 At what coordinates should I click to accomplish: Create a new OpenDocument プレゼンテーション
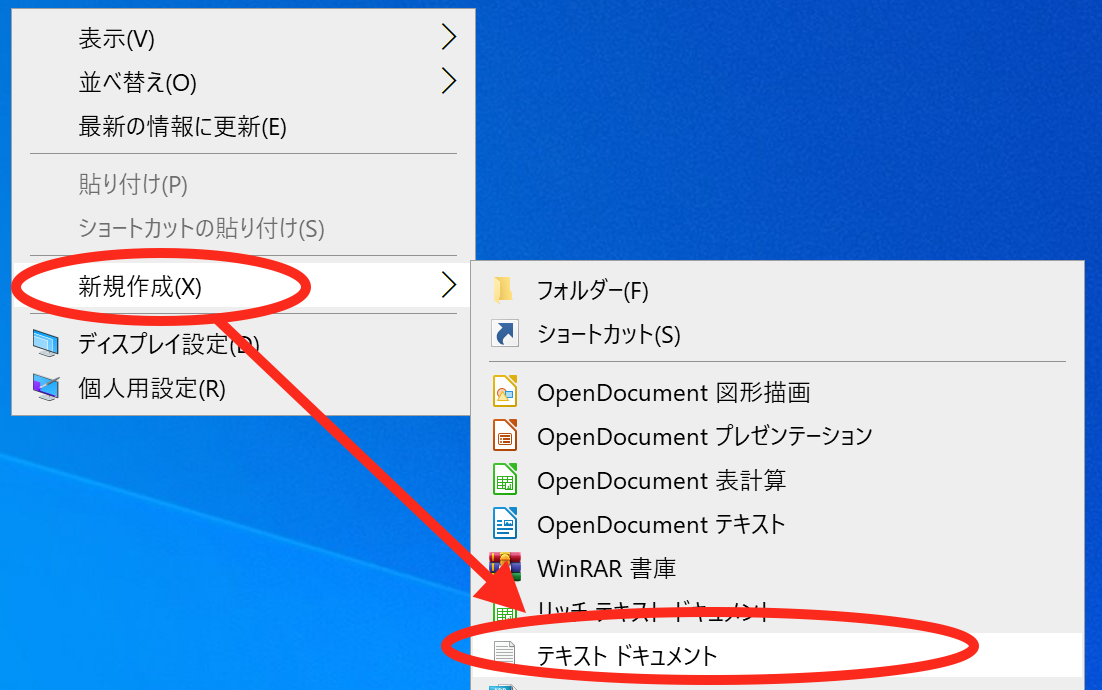[x=777, y=436]
